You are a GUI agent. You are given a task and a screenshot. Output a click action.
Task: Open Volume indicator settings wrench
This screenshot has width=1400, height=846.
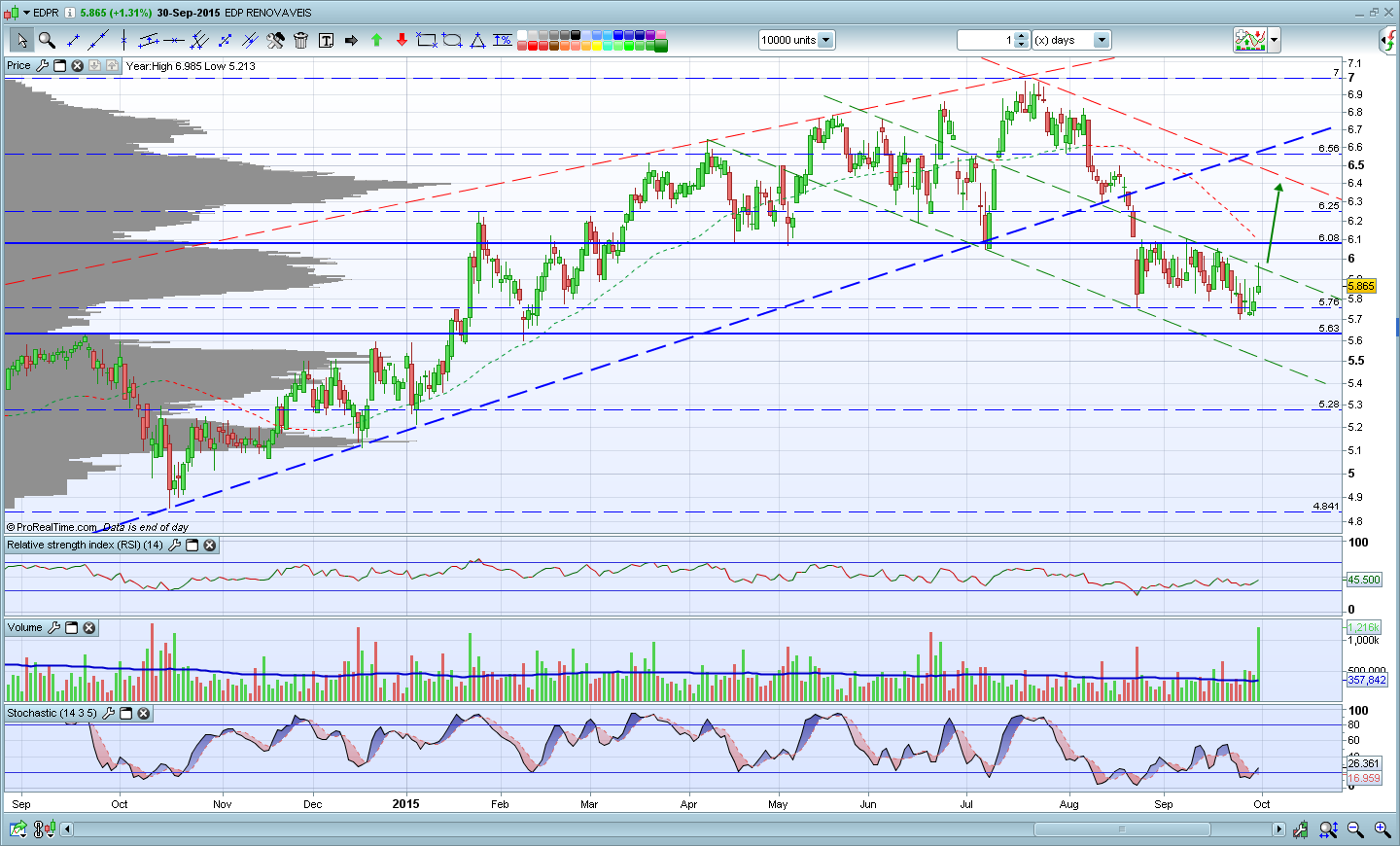coord(54,628)
